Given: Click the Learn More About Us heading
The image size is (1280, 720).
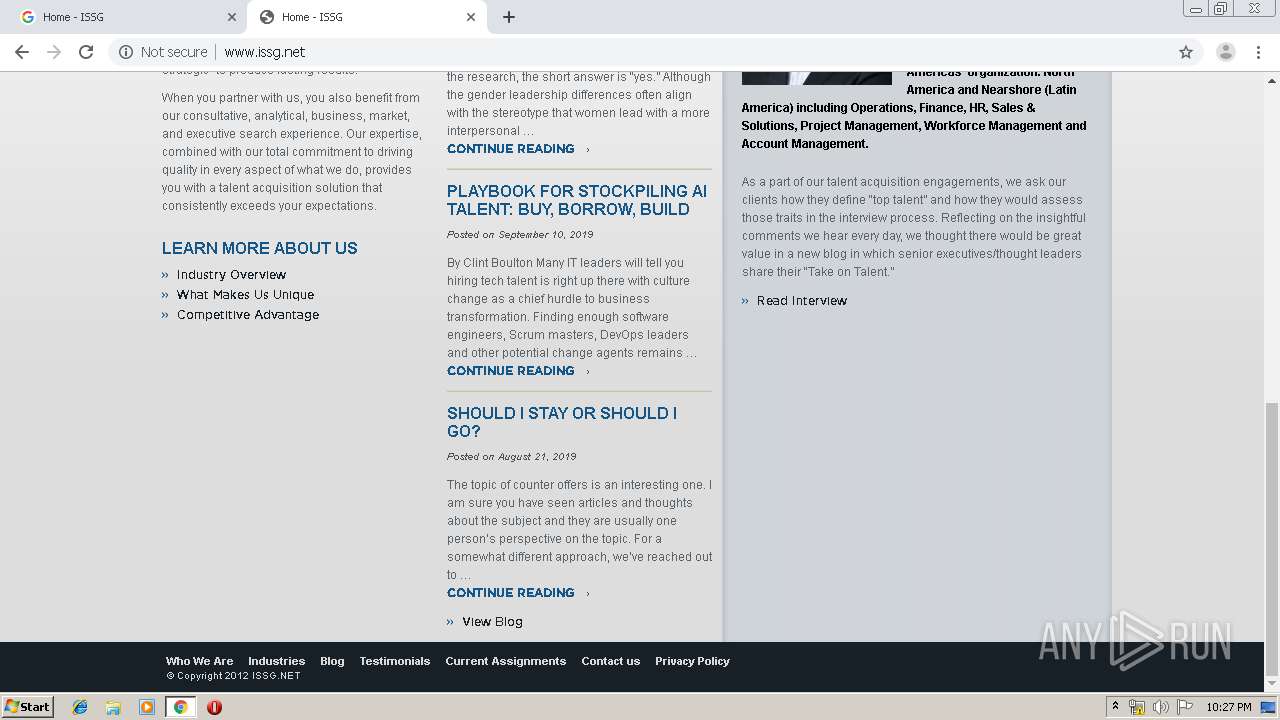Looking at the screenshot, I should (260, 248).
